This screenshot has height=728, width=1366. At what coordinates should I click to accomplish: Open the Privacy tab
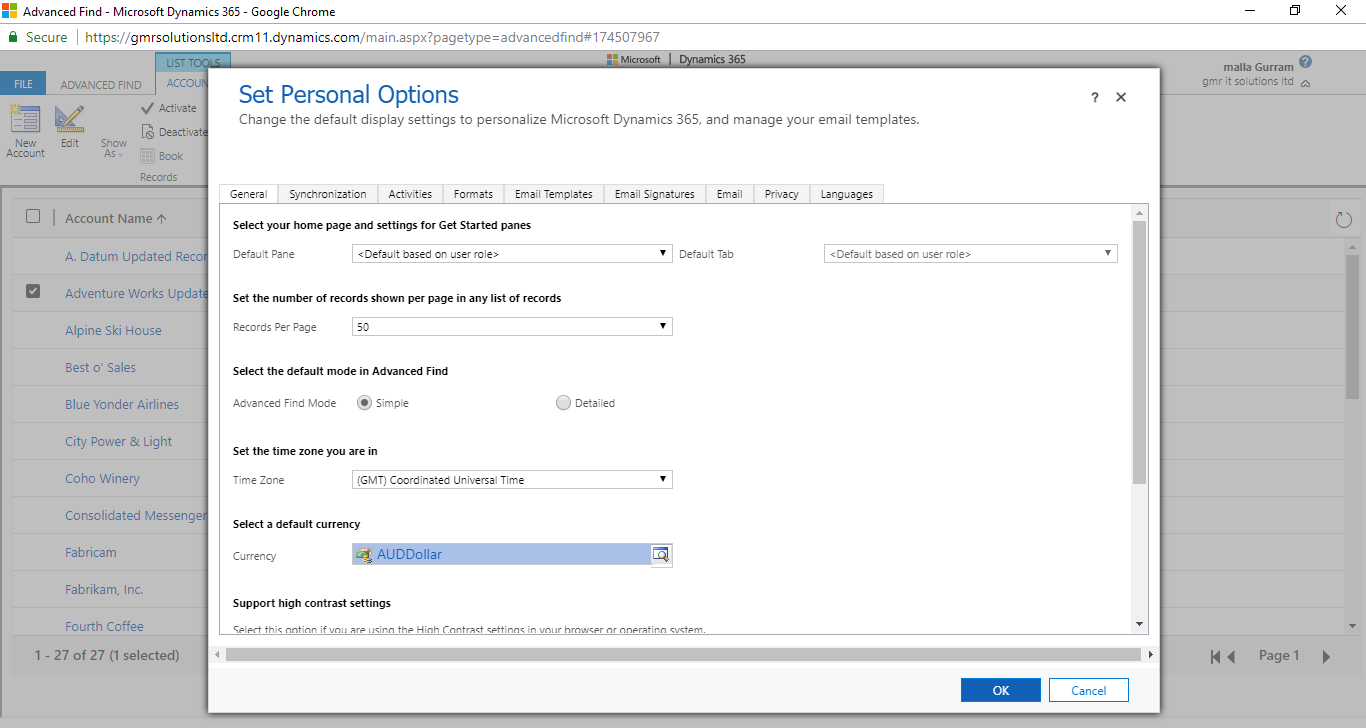click(782, 194)
